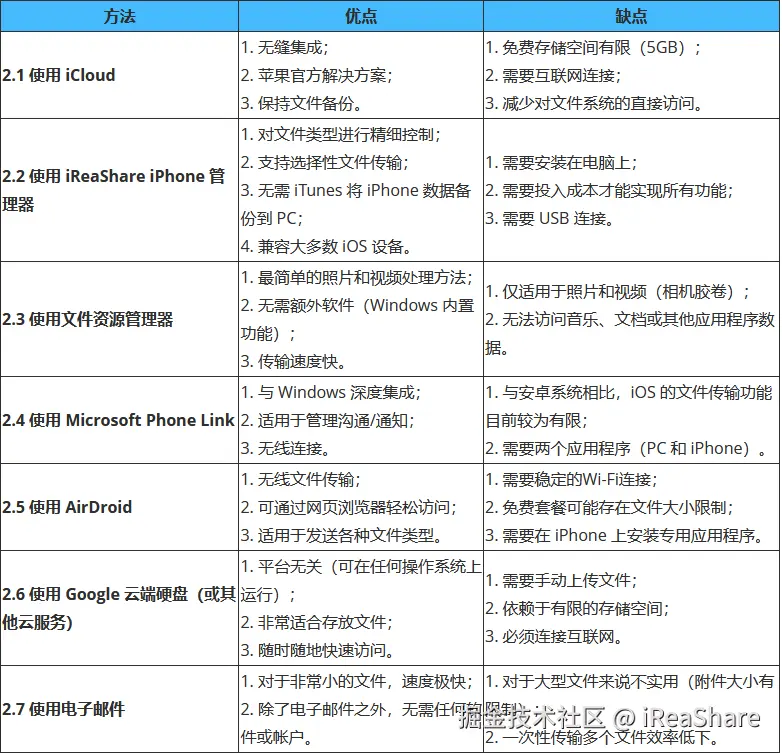Select the 2.5 使用 AirDroid cell
Screen dimensions: 782x753
click(x=119, y=507)
